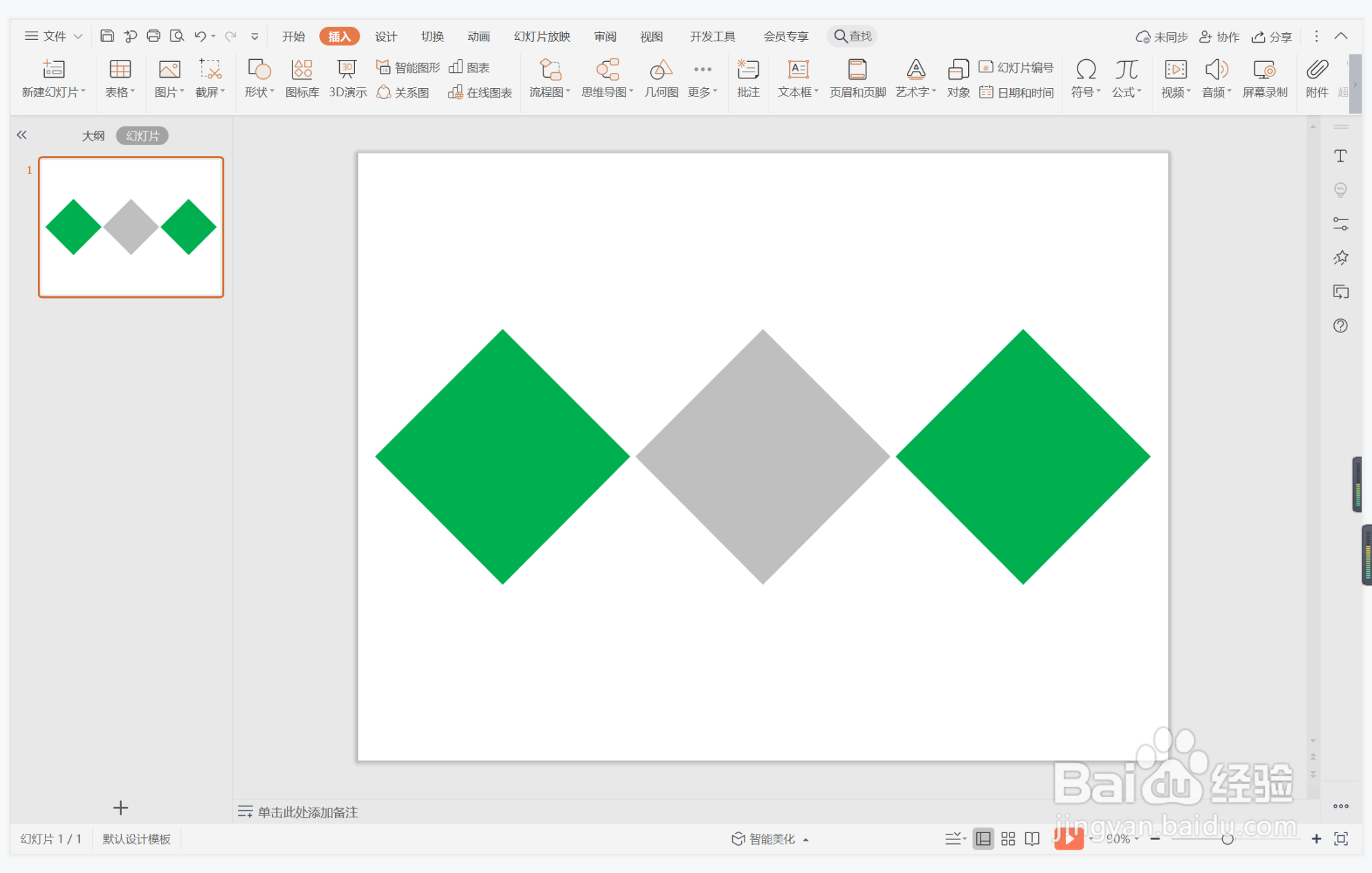1372x873 pixels.
Task: Open the 页眉和页脚 header footer dialog
Action: [x=857, y=78]
